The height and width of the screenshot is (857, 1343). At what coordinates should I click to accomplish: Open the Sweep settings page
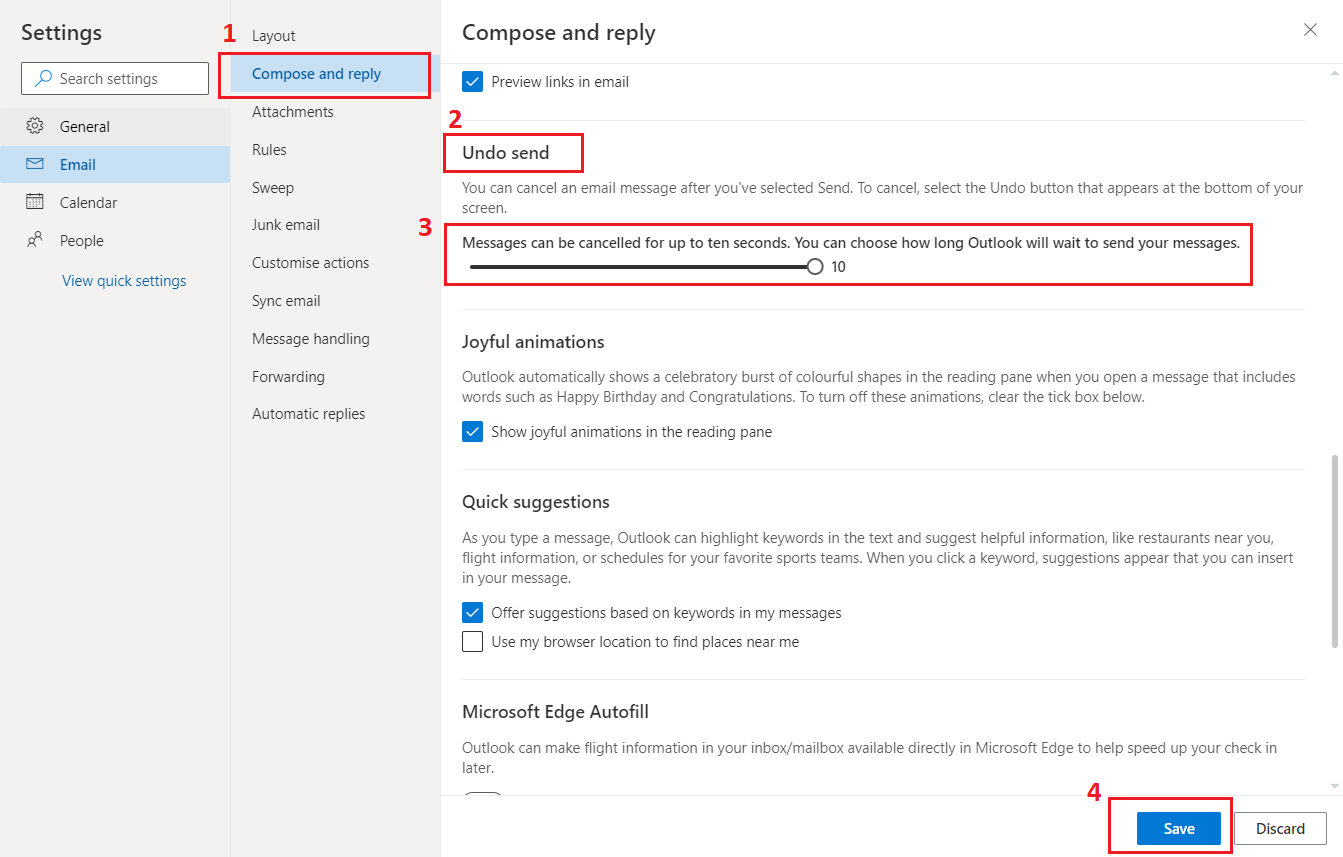pyautogui.click(x=271, y=187)
